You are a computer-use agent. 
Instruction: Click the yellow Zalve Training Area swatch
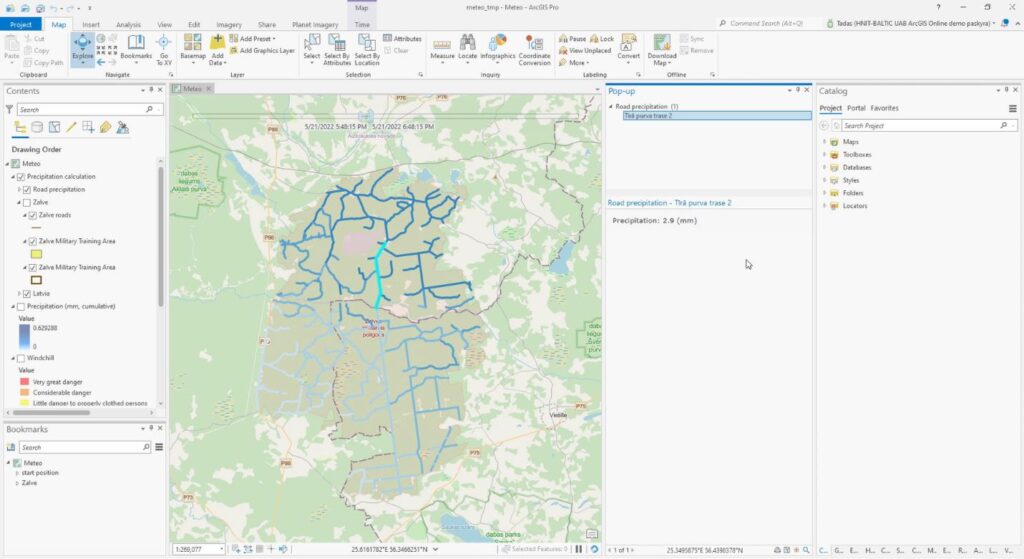click(37, 254)
